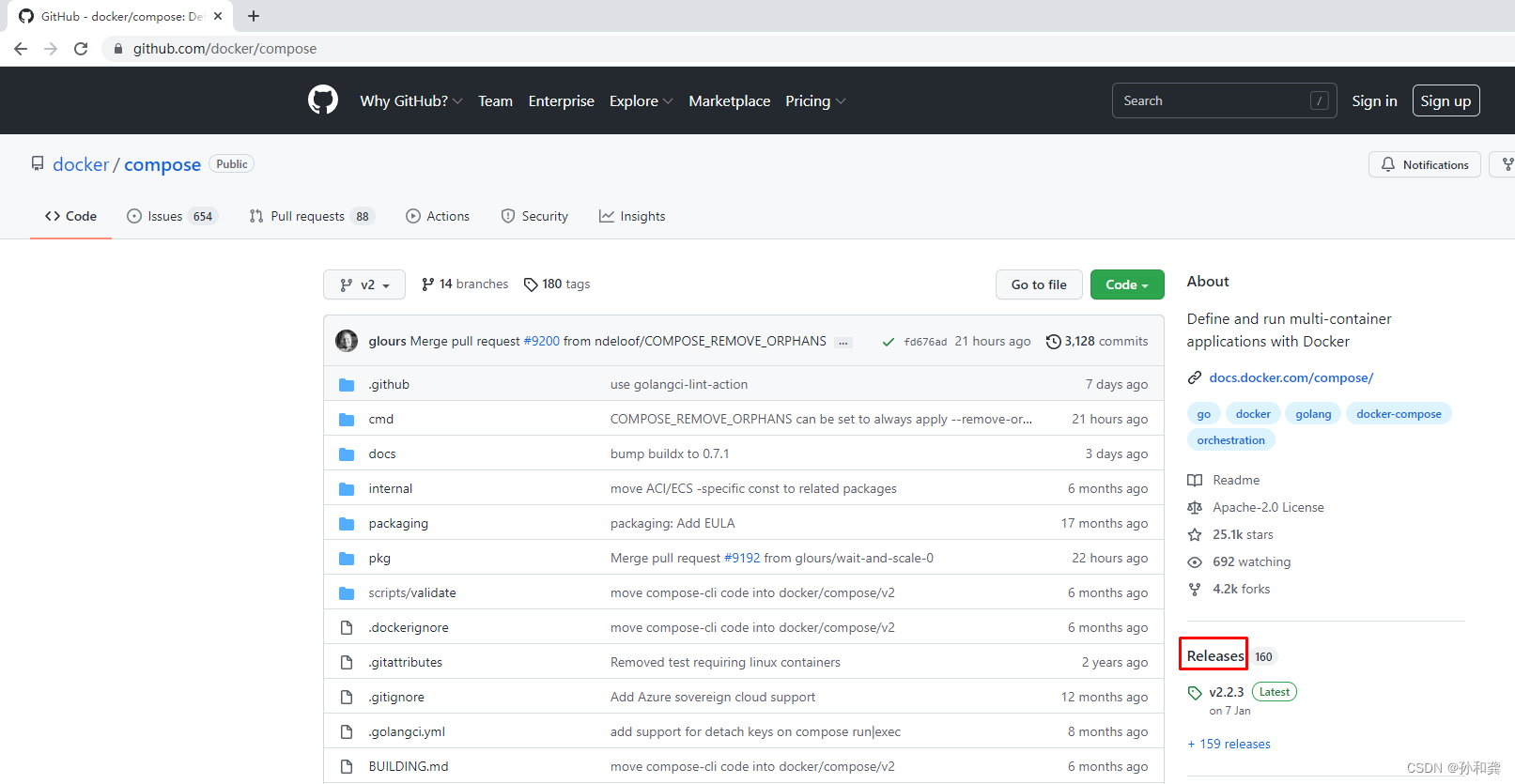Open the Apache-2.0 License link

[x=1256, y=507]
